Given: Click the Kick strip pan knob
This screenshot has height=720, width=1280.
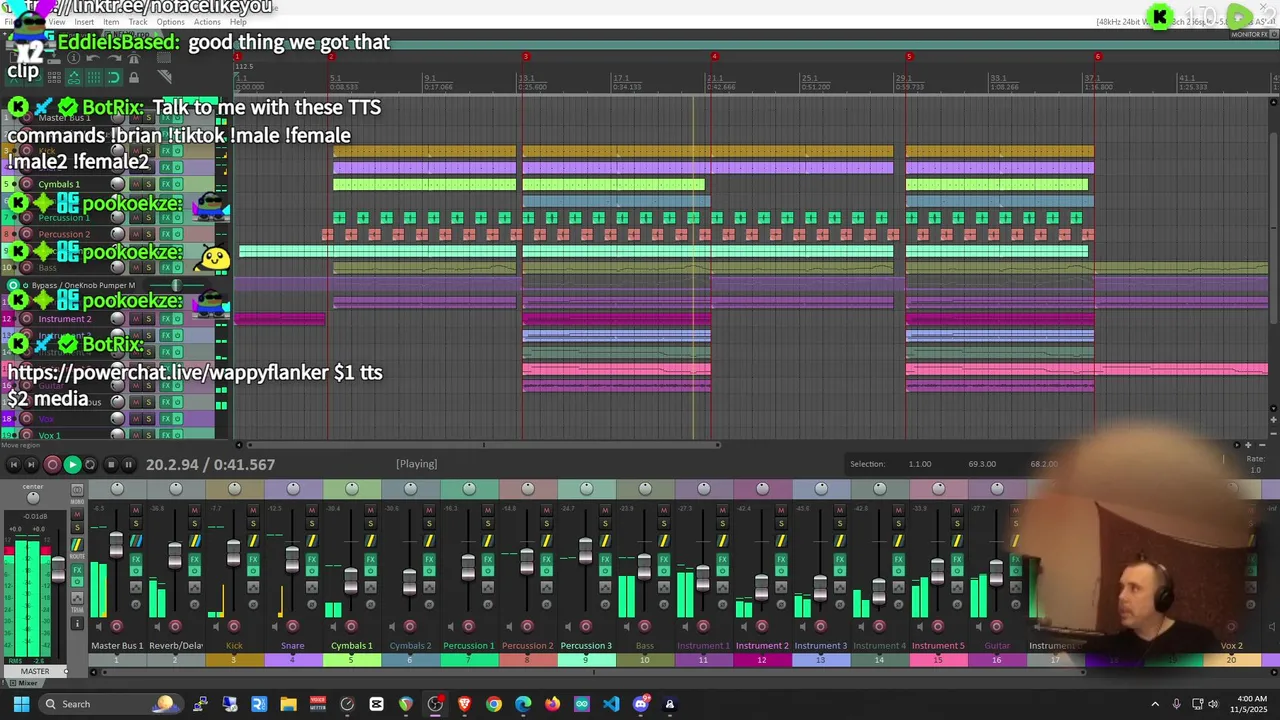Looking at the screenshot, I should (x=234, y=488).
